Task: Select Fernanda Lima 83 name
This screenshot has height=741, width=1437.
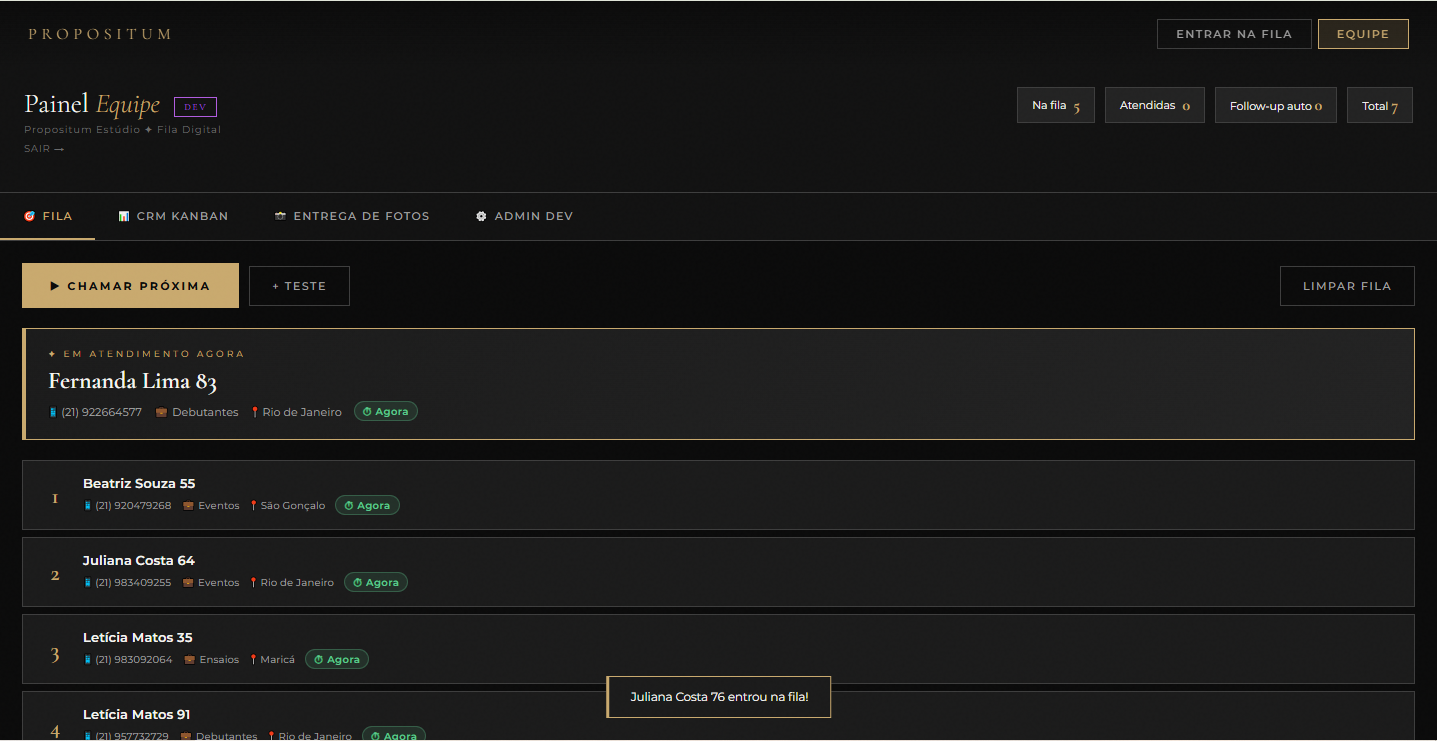Action: coord(132,381)
